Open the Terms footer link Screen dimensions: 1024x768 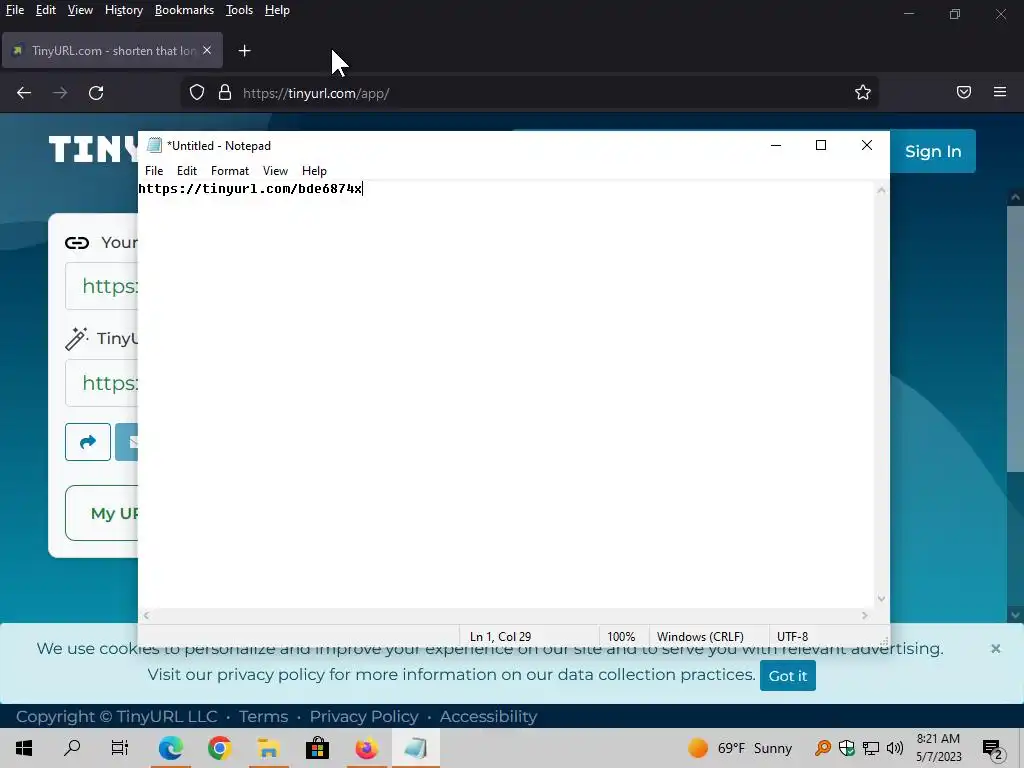[263, 716]
